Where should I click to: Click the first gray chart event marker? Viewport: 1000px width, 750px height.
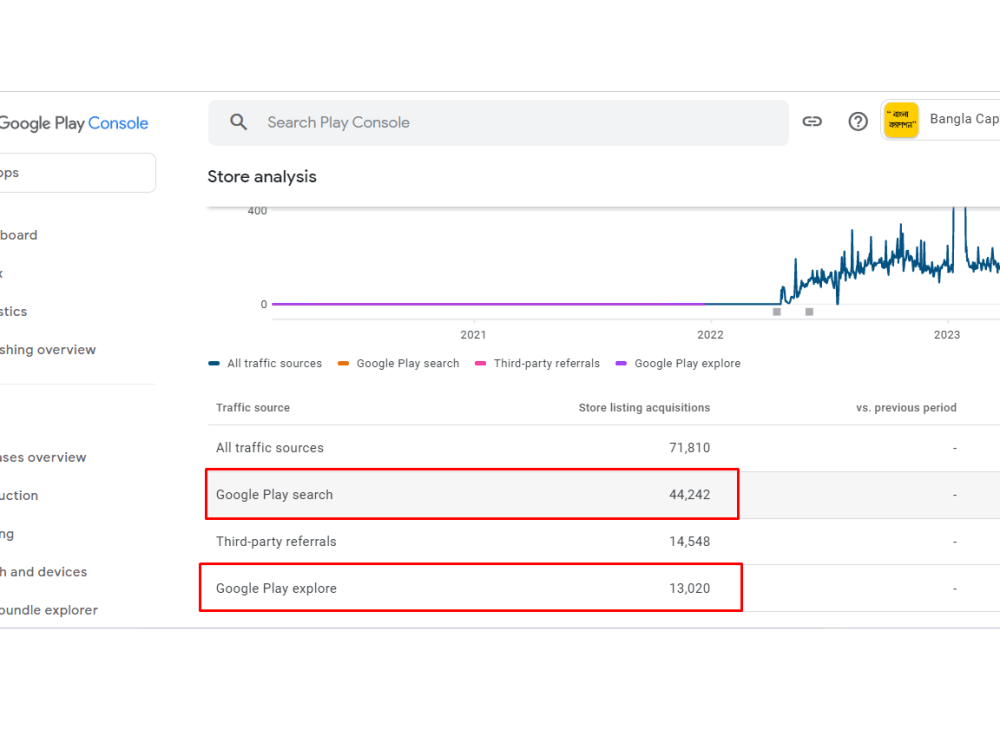pos(777,312)
